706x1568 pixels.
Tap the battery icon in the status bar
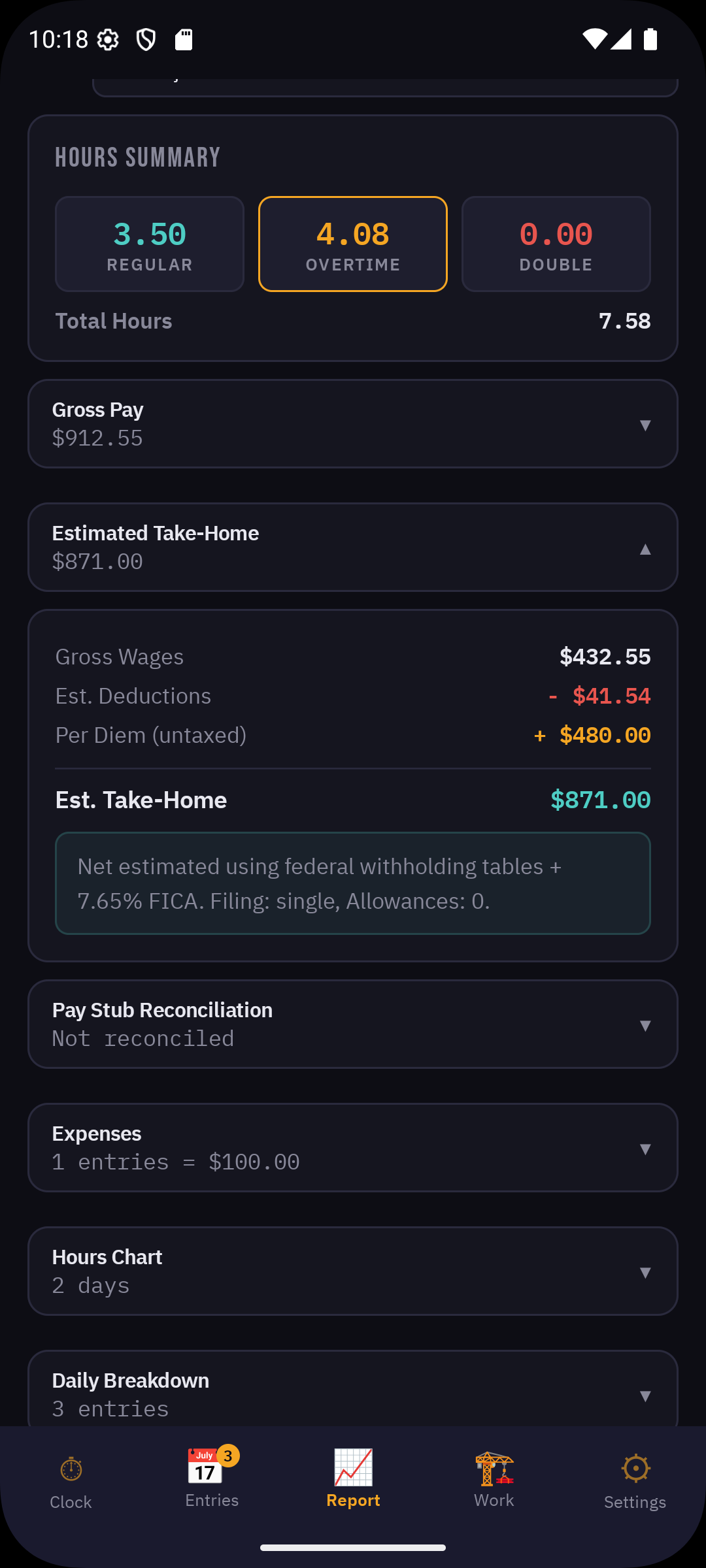click(x=649, y=40)
